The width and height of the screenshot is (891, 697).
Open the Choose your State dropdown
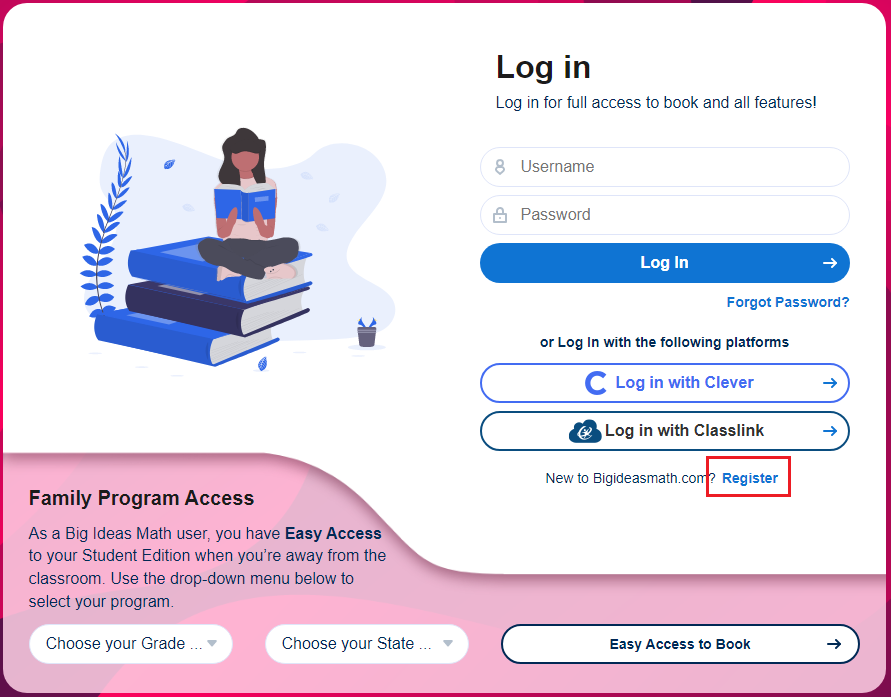(367, 644)
